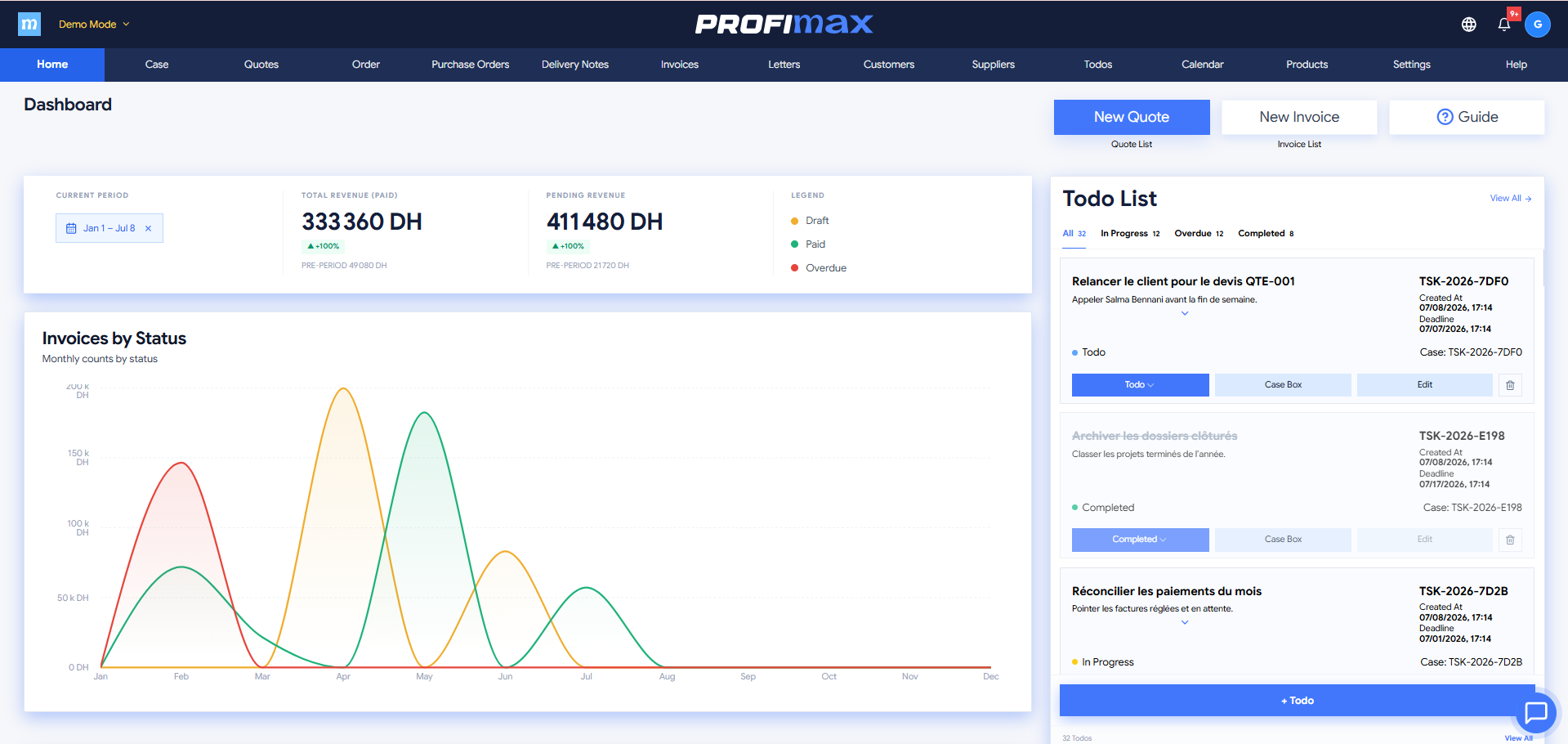Open the Jan 1 – Jul 8 date range picker

pyautogui.click(x=109, y=229)
